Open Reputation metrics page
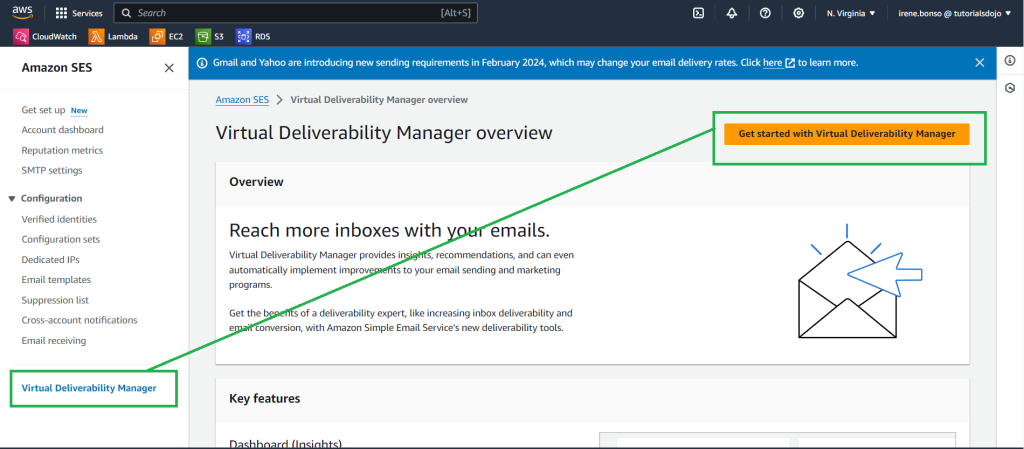Viewport: 1024px width, 449px height. (62, 150)
